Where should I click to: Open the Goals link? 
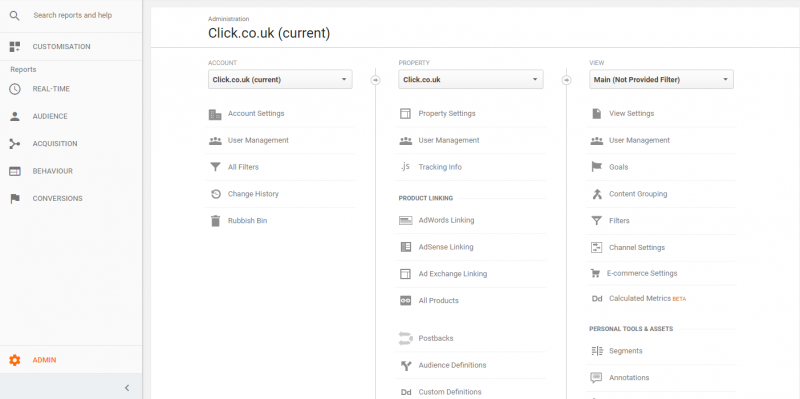tap(619, 167)
